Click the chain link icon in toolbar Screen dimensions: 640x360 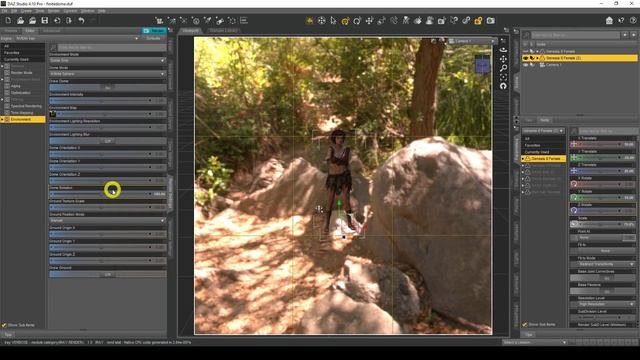[466, 20]
